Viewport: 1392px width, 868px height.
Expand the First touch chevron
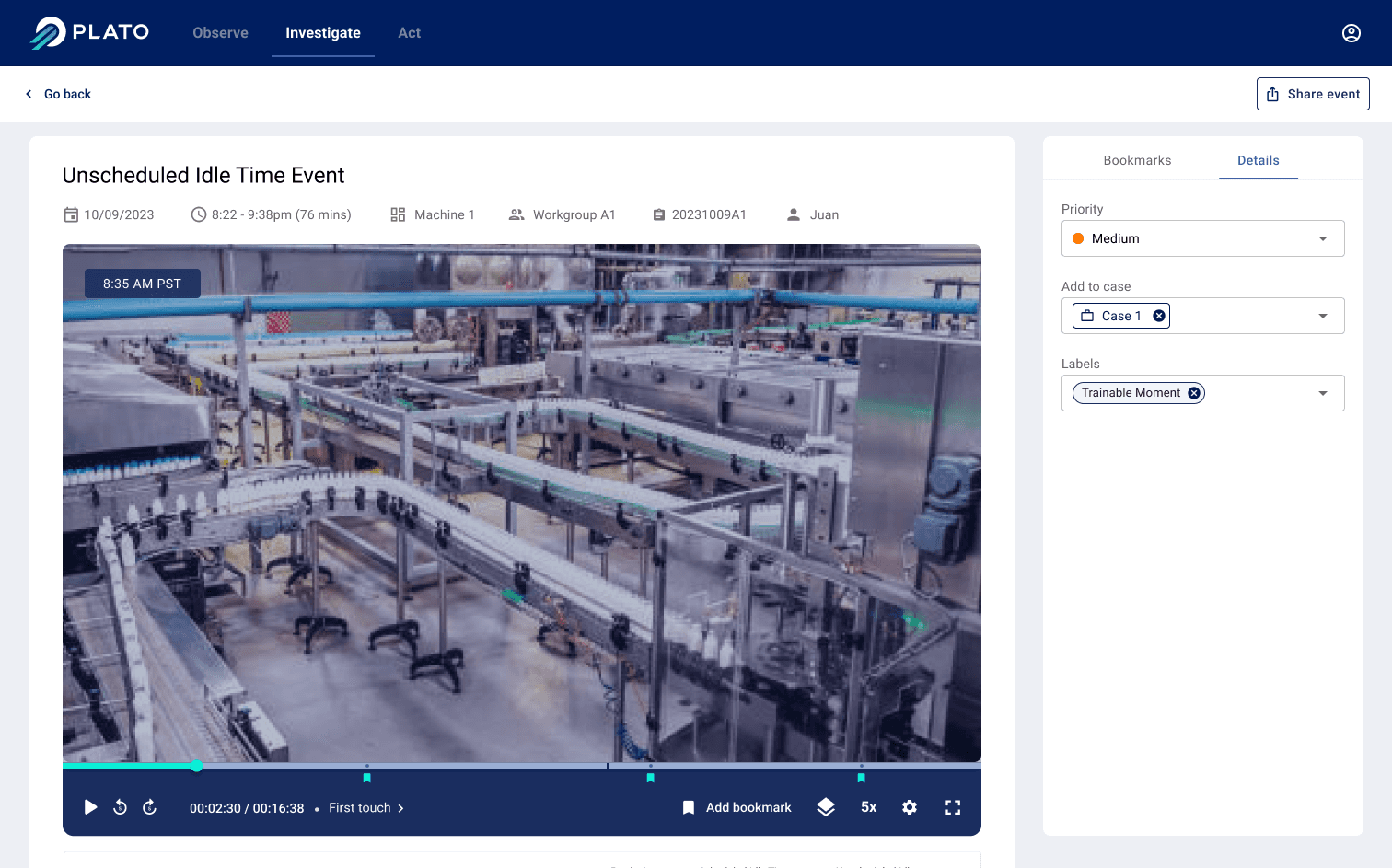[400, 807]
